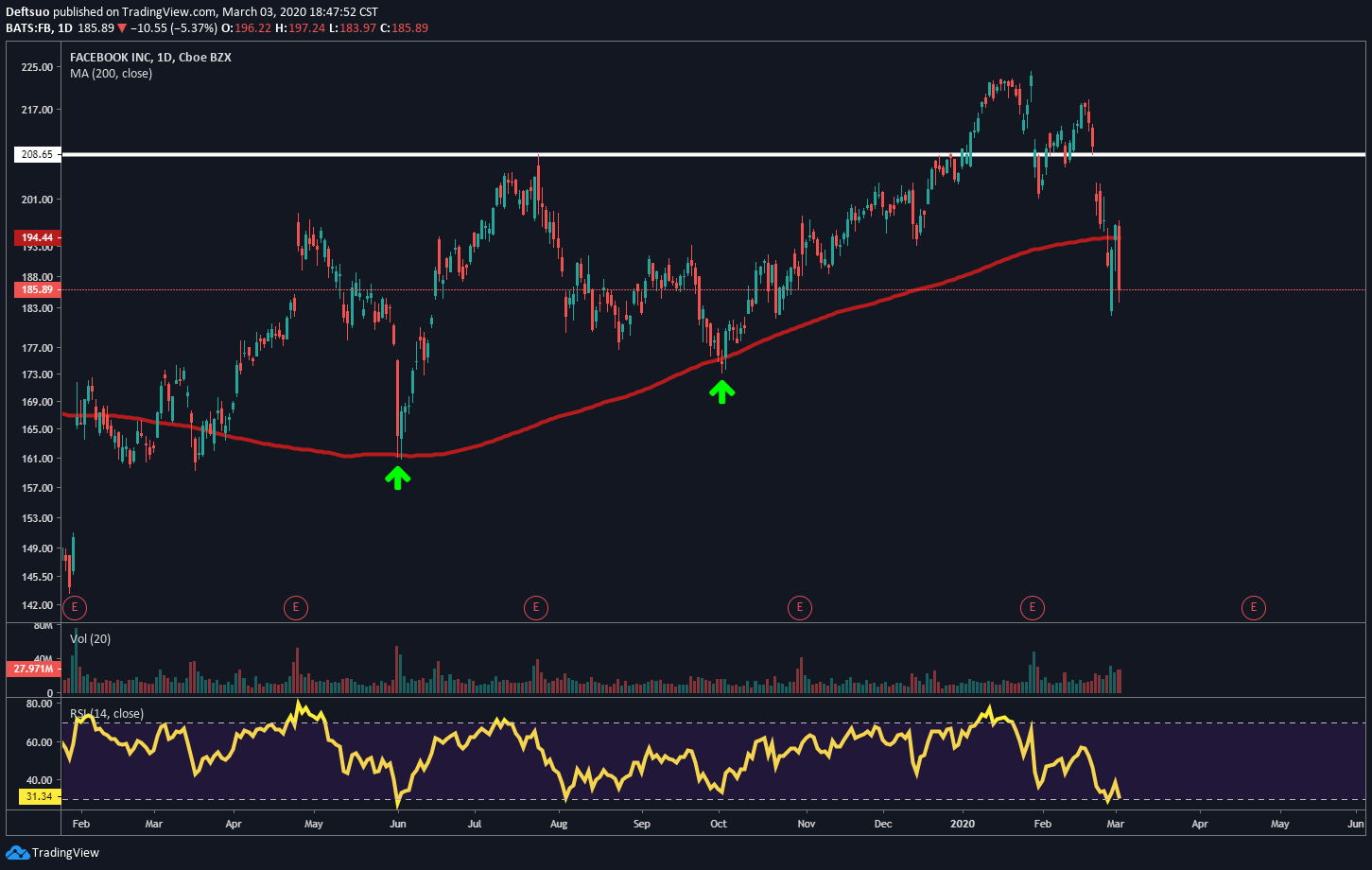Click the earnings E marker below the early-February 2019 candles
1372x870 pixels.
click(x=74, y=607)
